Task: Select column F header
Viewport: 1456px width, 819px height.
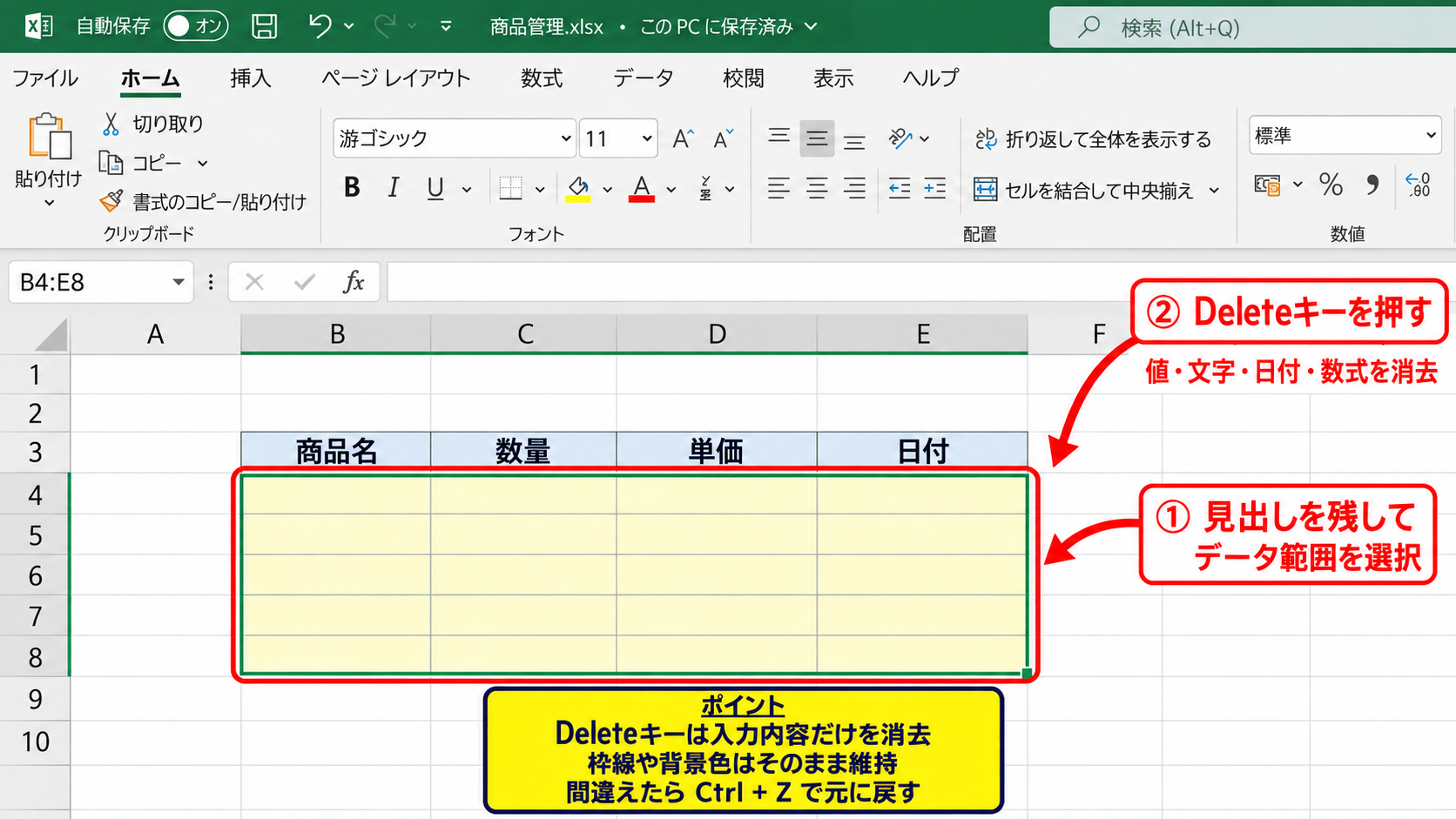Action: (1099, 334)
